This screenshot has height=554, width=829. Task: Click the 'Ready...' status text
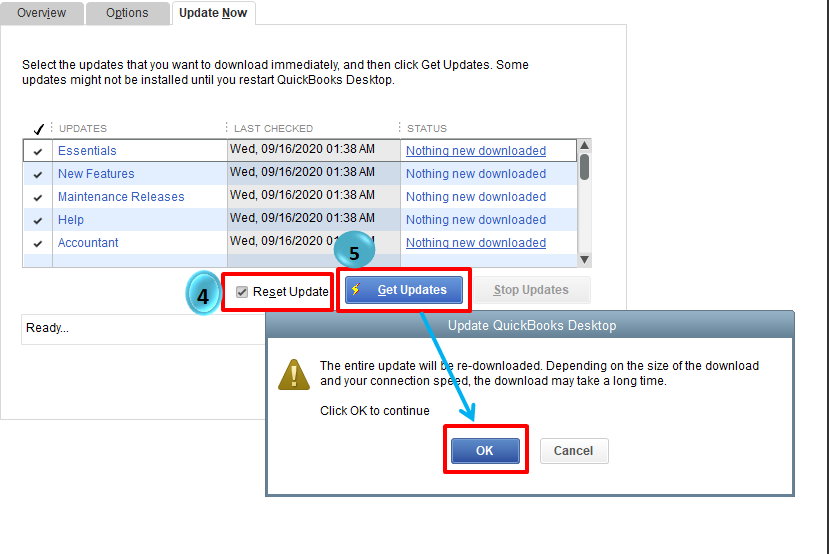48,328
